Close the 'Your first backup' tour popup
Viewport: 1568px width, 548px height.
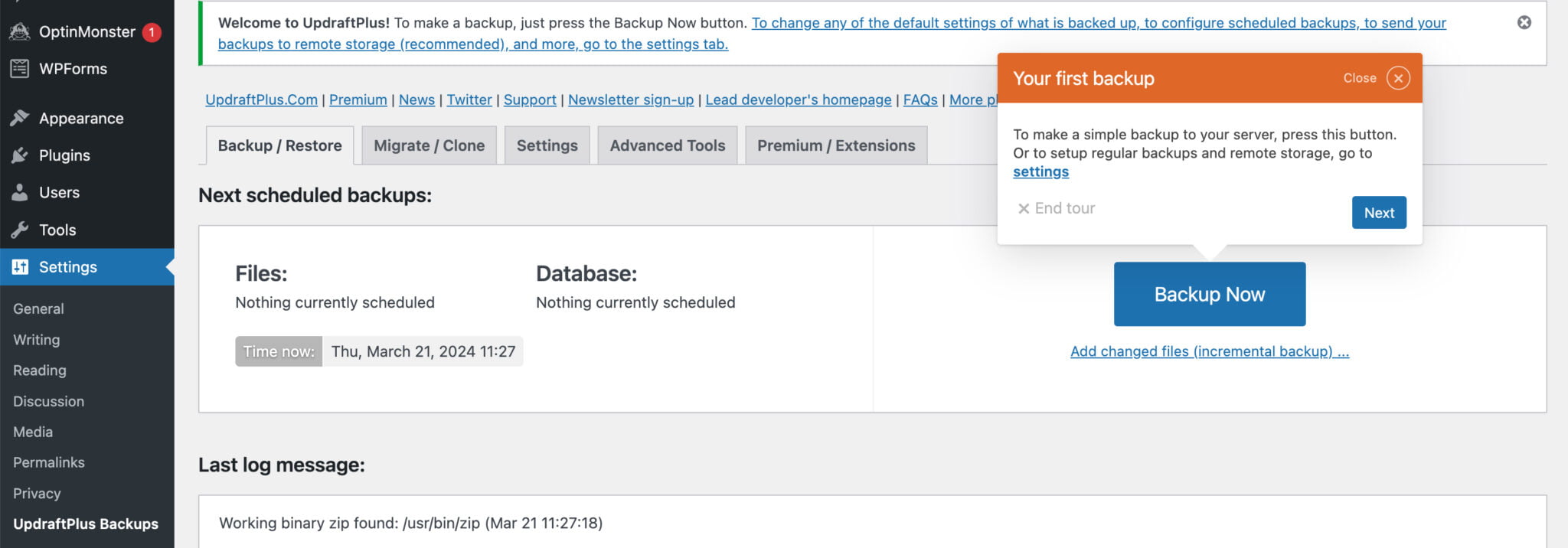(x=1397, y=78)
